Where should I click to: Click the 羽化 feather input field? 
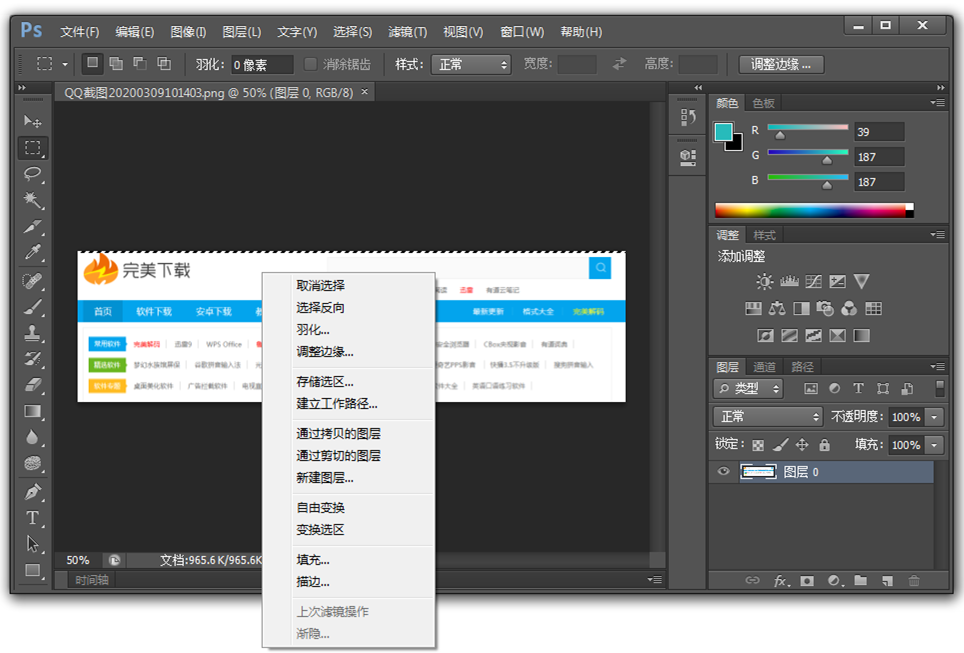[262, 64]
